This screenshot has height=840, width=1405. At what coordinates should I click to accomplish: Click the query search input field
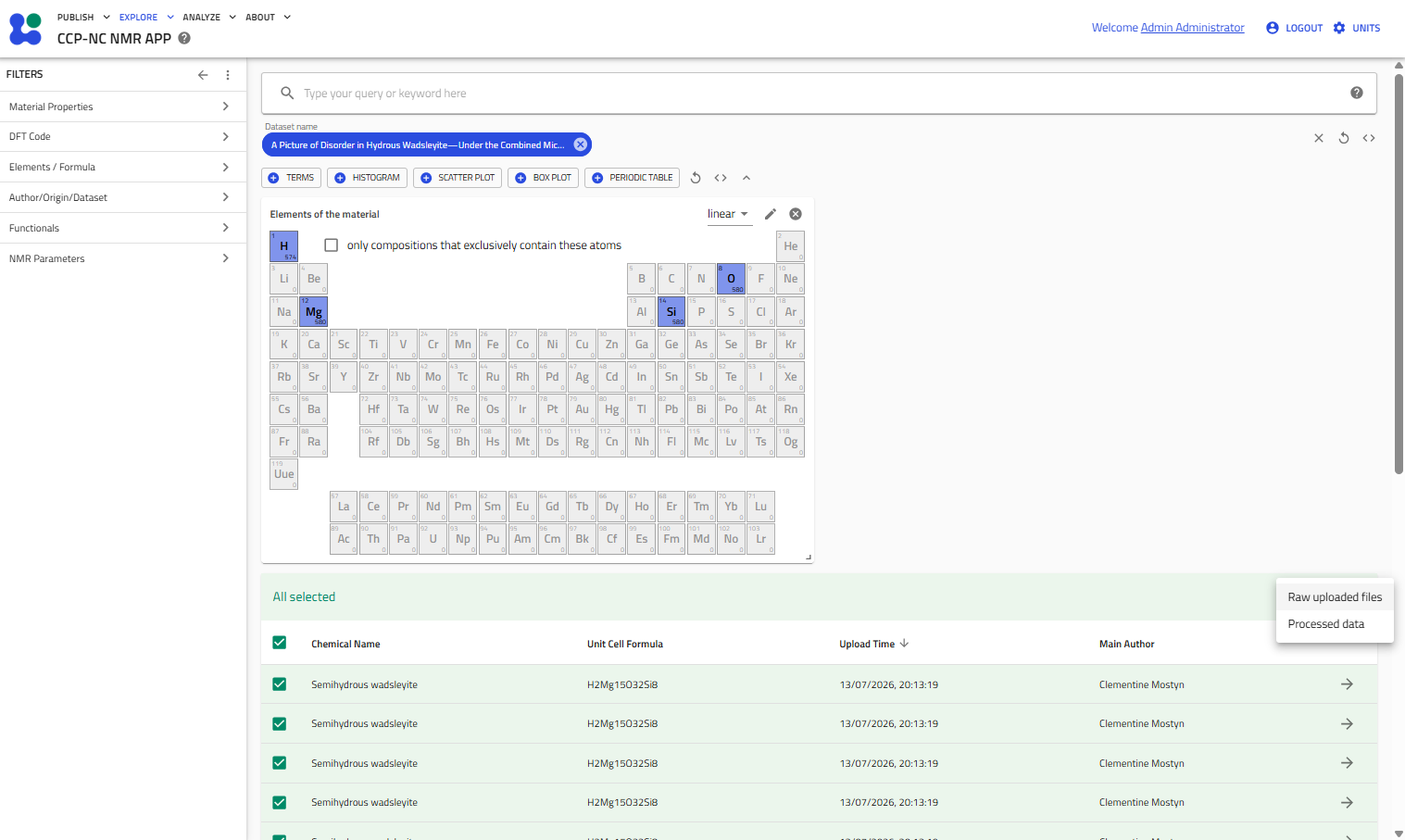820,94
